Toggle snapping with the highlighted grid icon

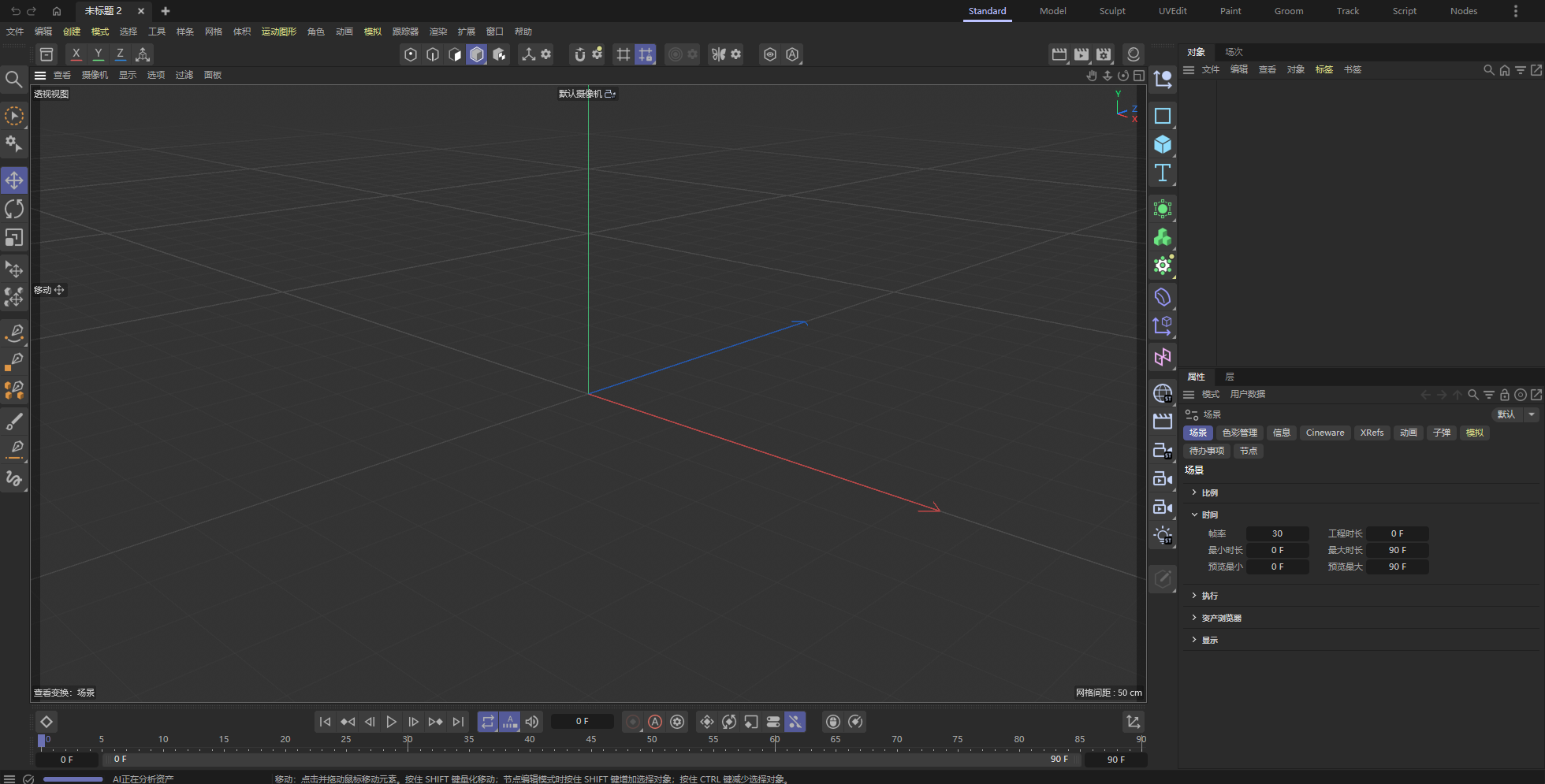tap(646, 54)
